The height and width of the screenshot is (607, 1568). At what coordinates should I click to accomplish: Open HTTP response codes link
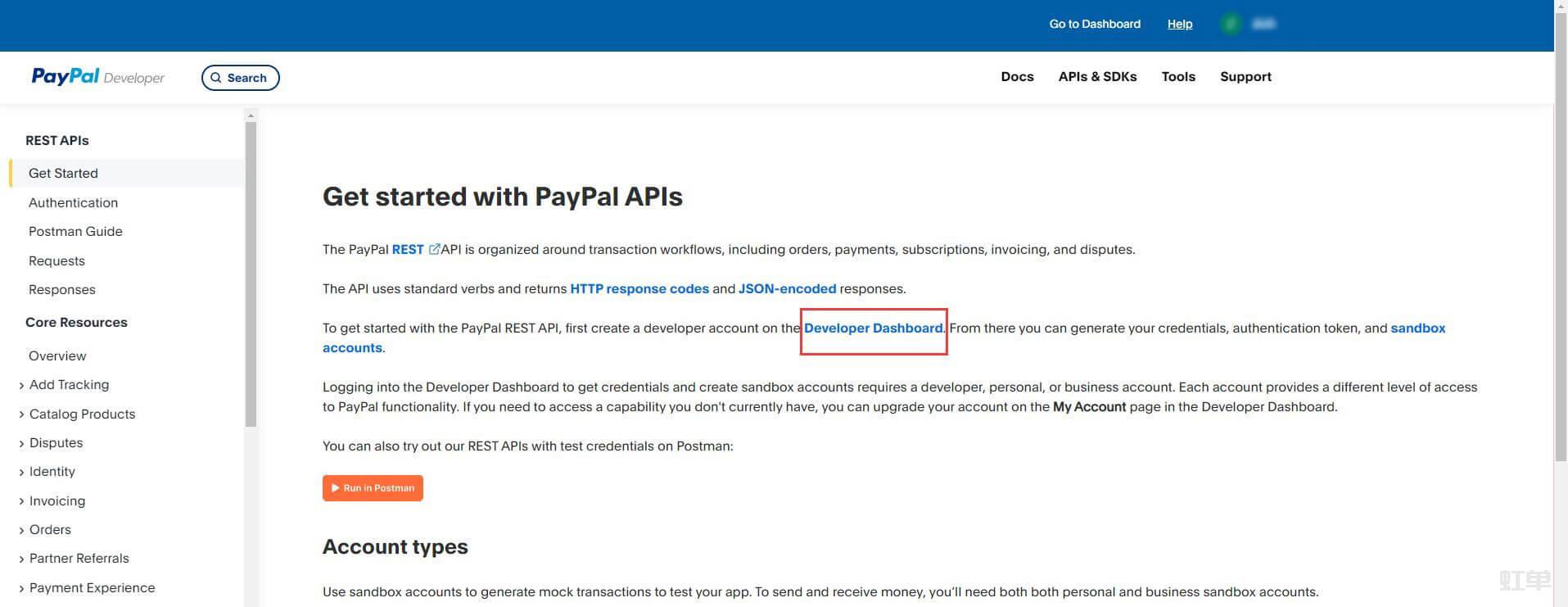tap(639, 288)
